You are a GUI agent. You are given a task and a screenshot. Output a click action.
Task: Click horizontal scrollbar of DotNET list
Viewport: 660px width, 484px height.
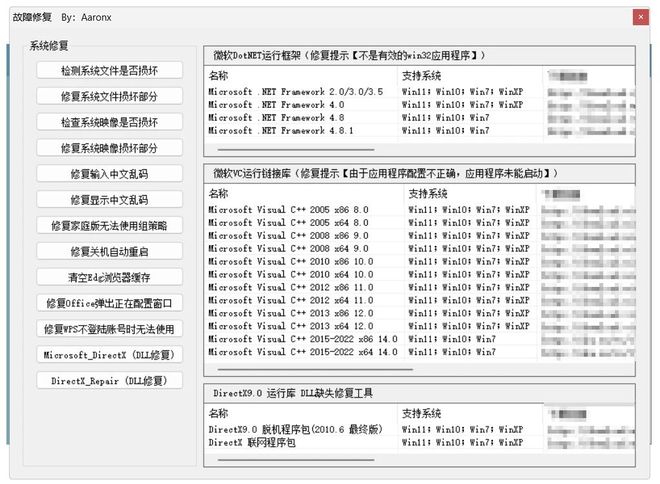(x=296, y=149)
